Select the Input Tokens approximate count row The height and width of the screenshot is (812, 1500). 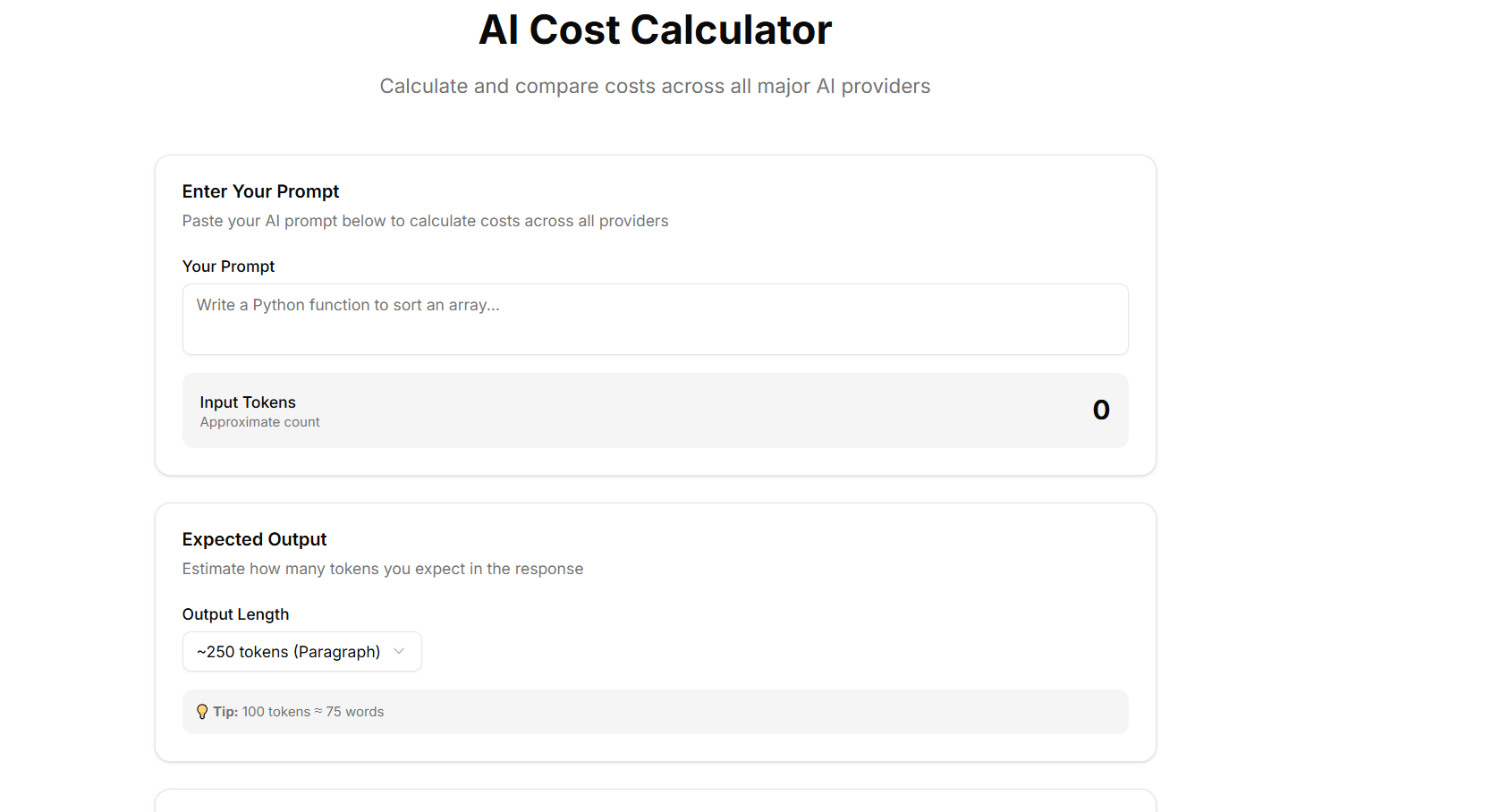coord(655,410)
